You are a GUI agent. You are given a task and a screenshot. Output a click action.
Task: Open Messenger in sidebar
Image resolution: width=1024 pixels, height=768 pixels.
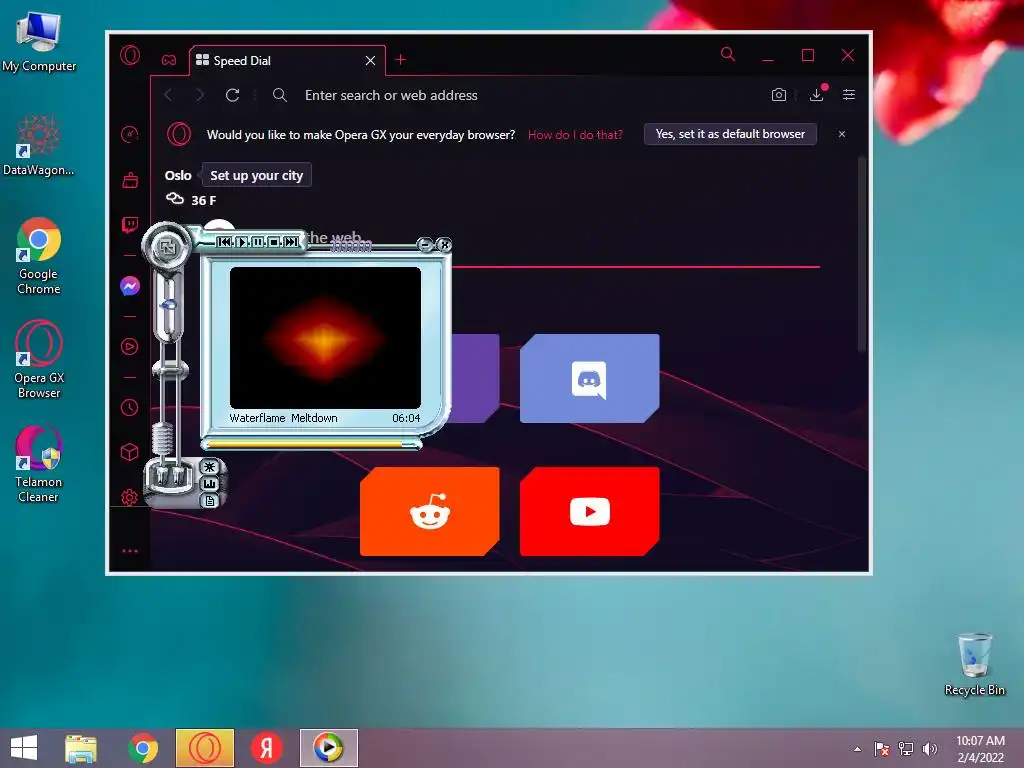click(x=130, y=286)
